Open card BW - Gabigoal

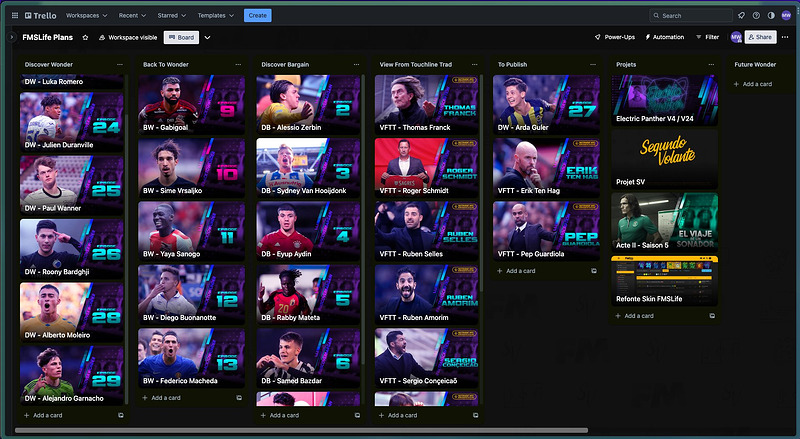point(191,105)
